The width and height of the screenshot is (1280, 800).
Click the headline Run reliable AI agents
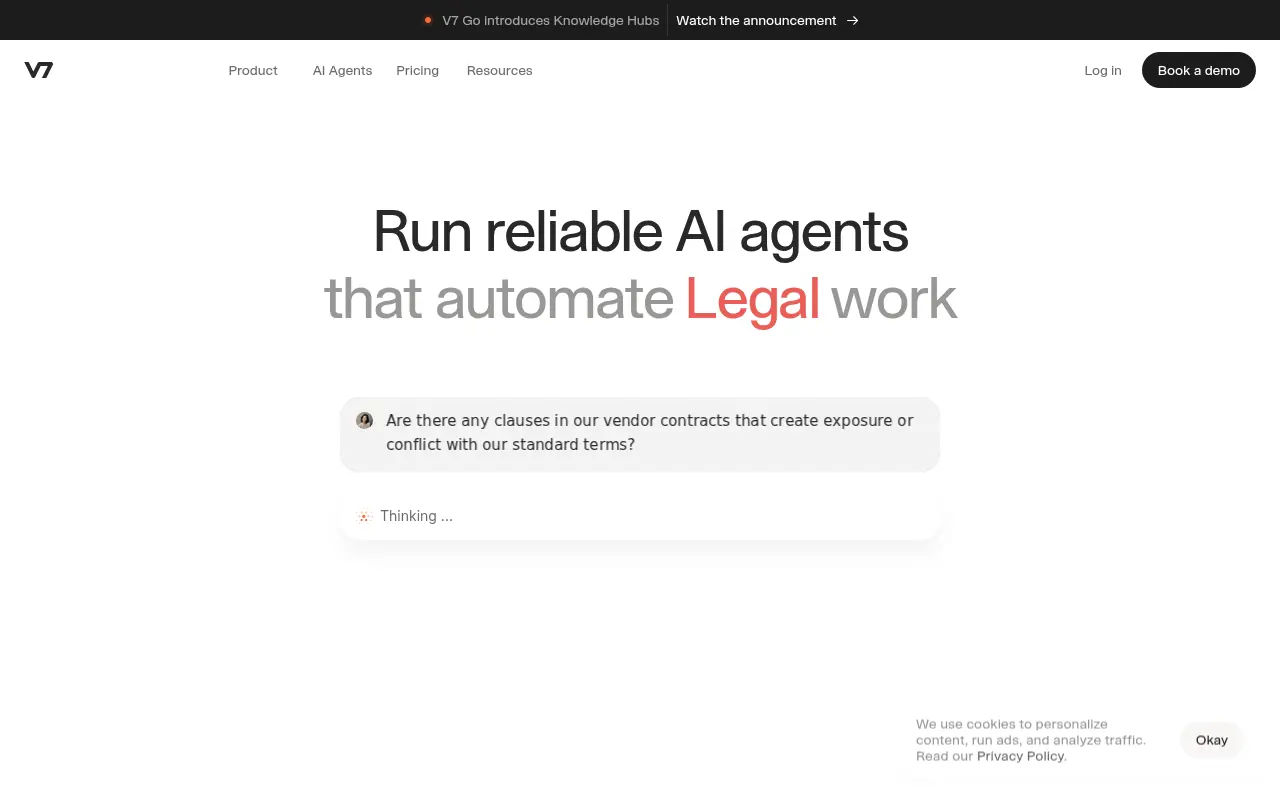640,232
